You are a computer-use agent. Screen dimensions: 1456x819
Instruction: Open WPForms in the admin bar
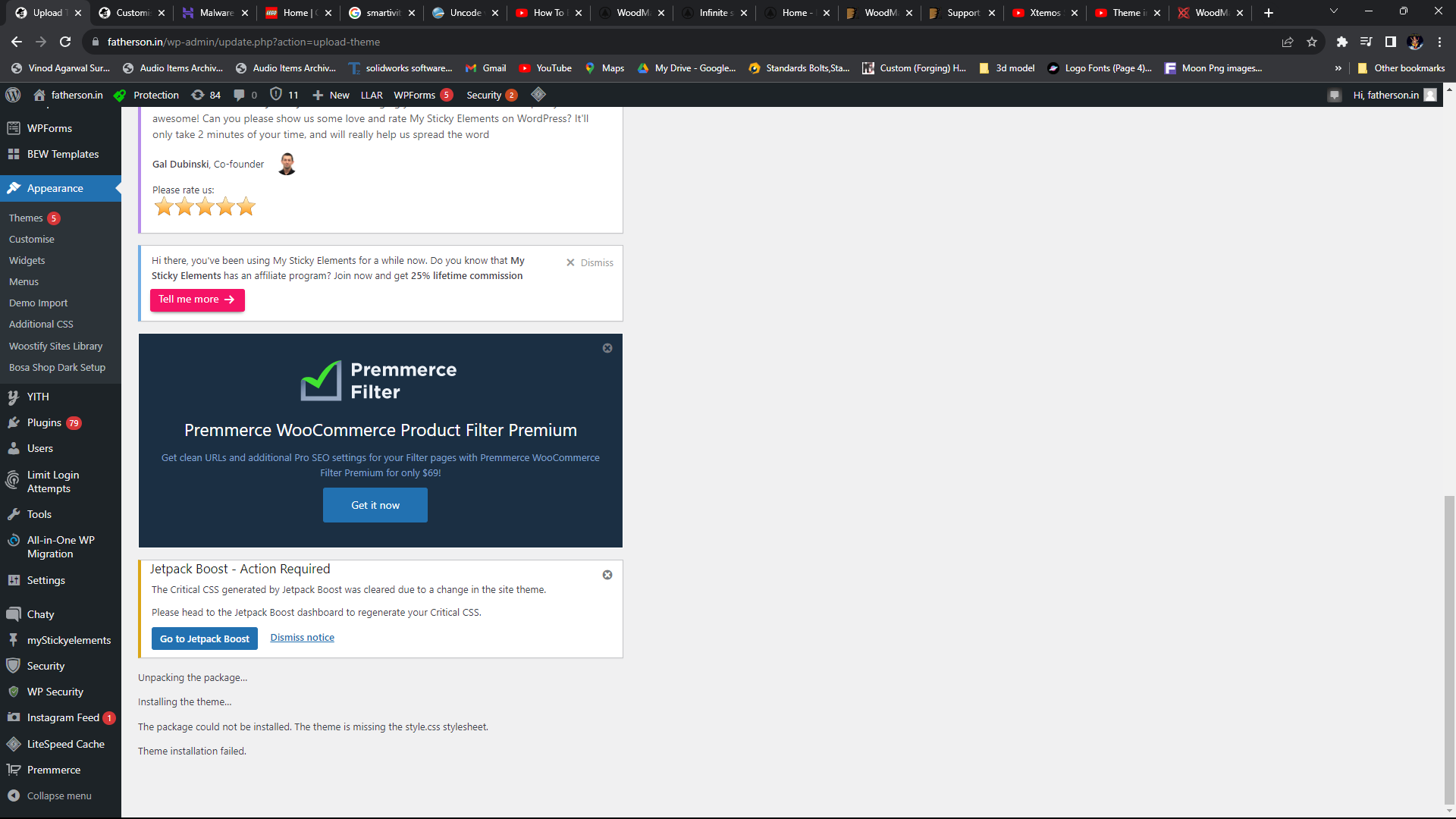(x=423, y=95)
